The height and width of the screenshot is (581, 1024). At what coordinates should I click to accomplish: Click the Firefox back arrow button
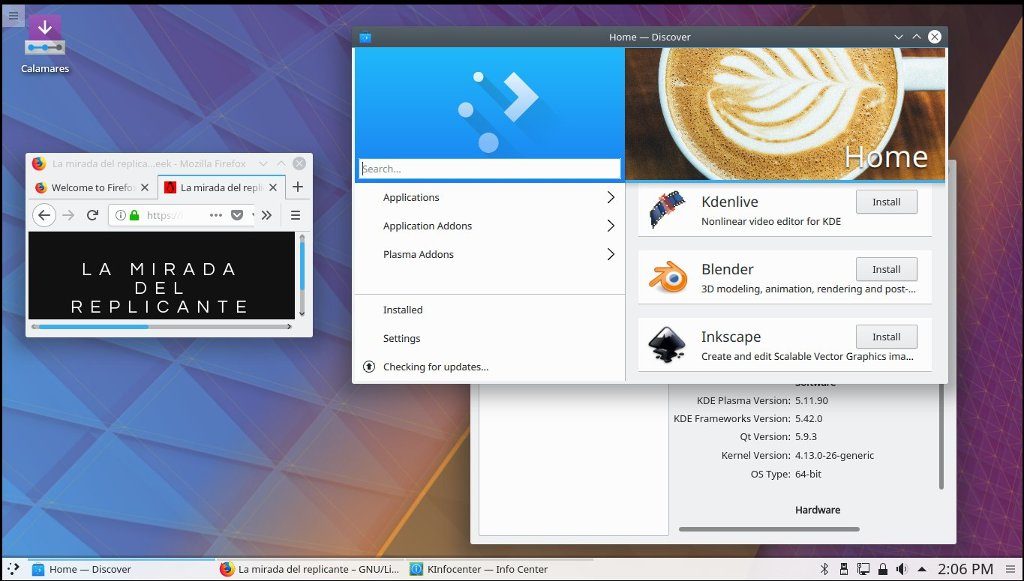click(44, 215)
